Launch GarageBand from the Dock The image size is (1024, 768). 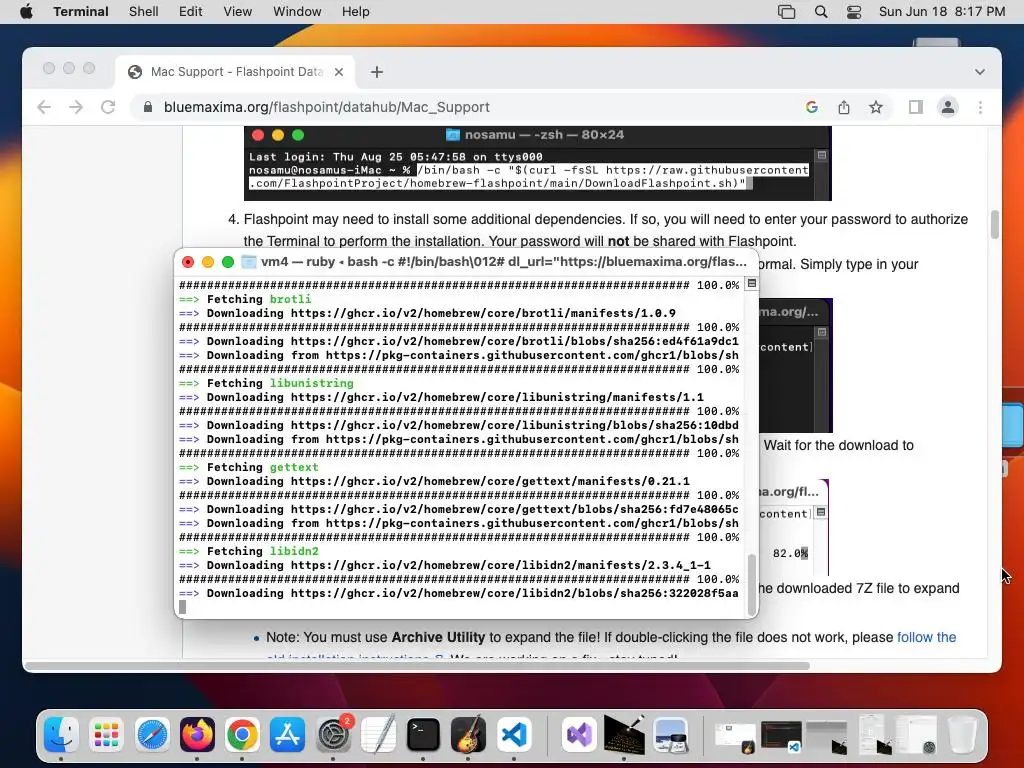pyautogui.click(x=468, y=734)
